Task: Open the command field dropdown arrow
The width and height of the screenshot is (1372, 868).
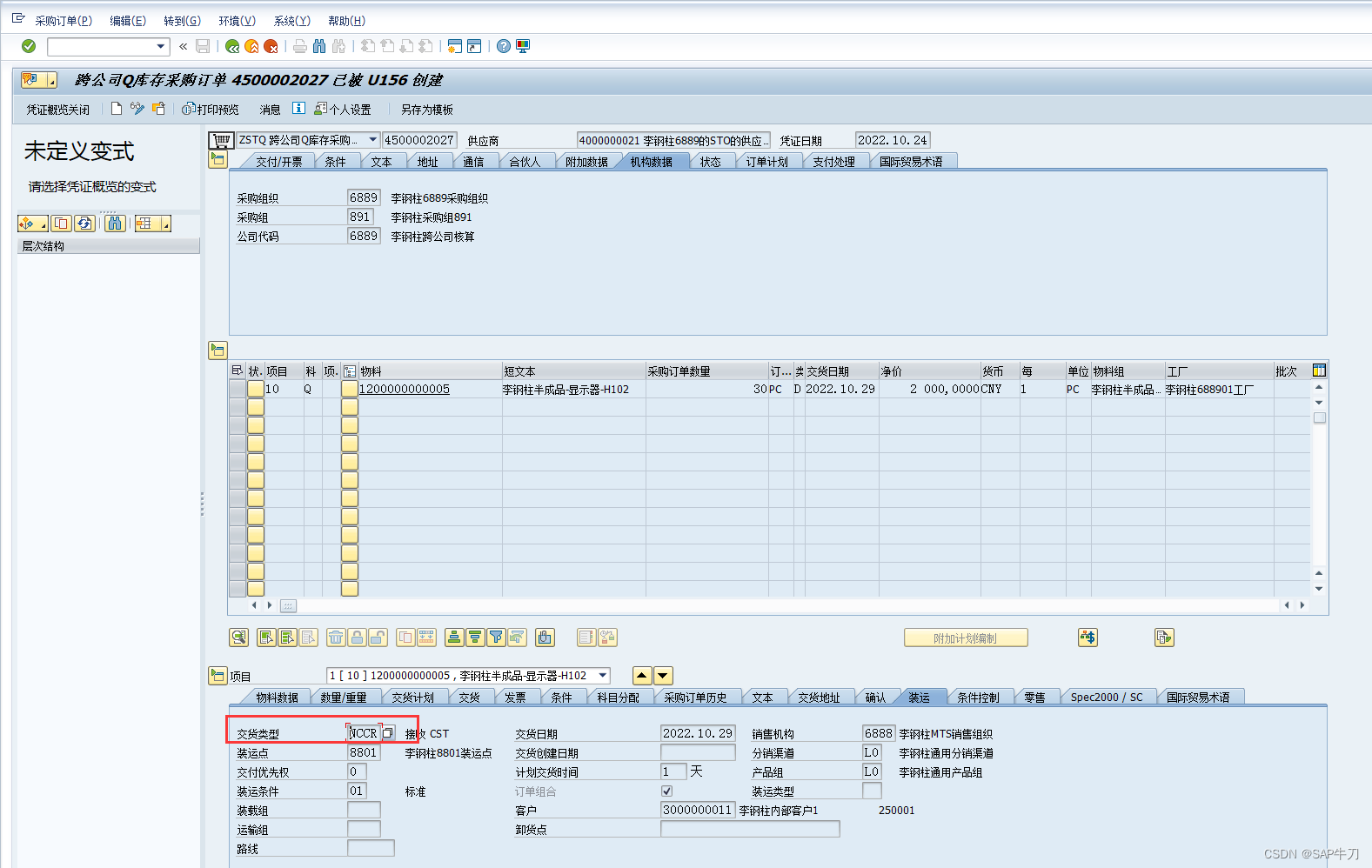Action: (x=161, y=46)
